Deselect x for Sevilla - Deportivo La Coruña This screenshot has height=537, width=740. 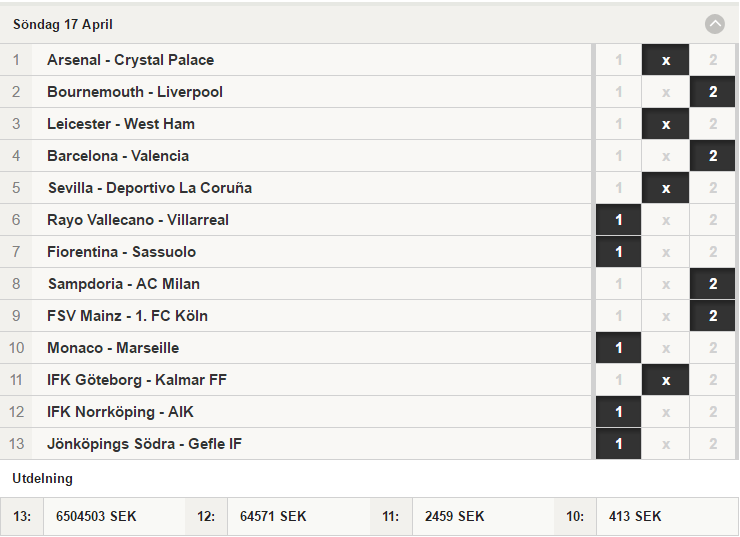pos(665,188)
